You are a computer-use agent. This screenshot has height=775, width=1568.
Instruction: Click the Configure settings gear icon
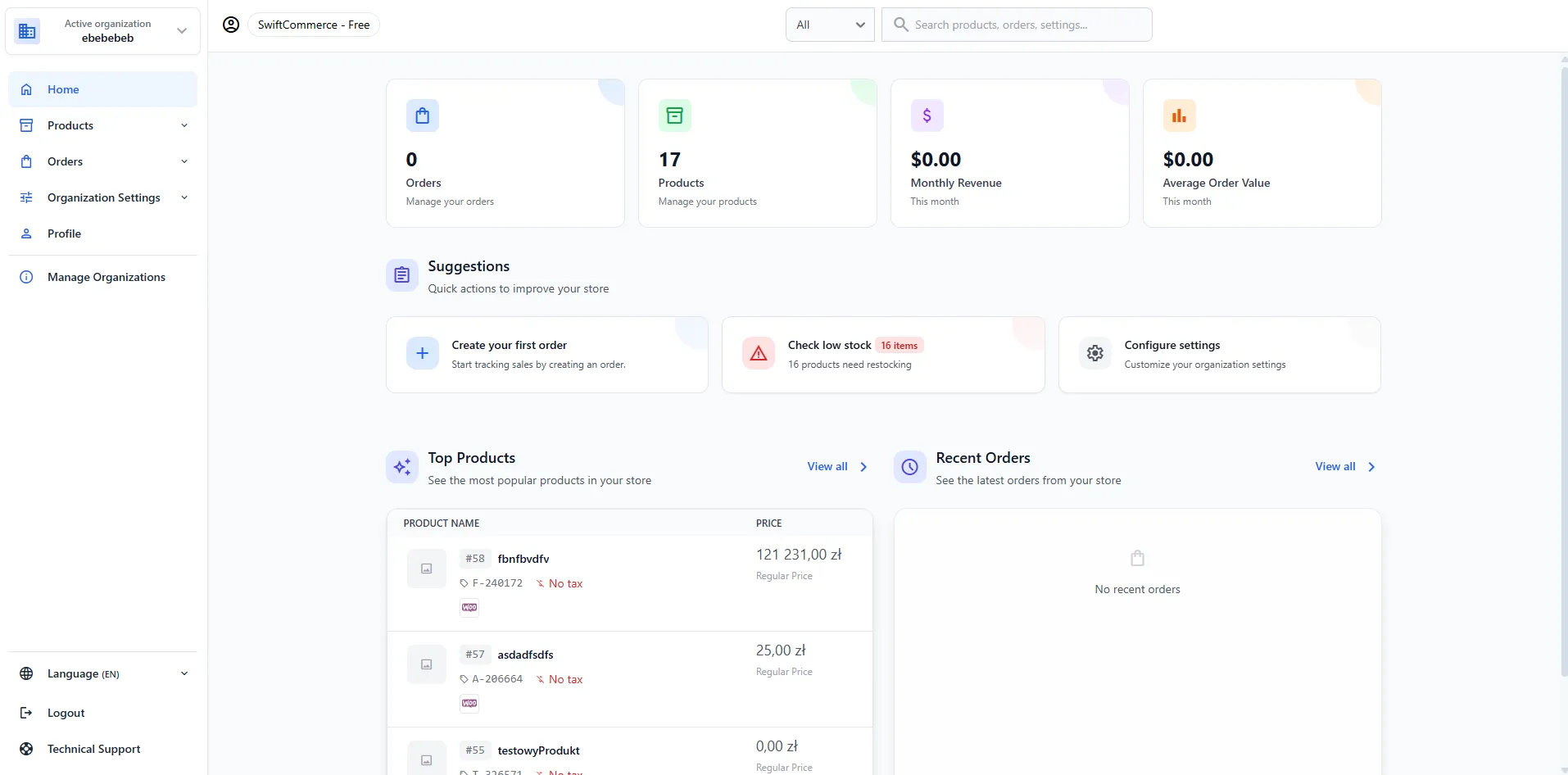1094,354
